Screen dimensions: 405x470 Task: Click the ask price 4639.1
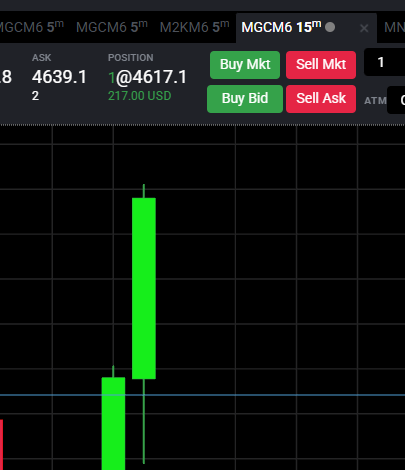(x=59, y=77)
